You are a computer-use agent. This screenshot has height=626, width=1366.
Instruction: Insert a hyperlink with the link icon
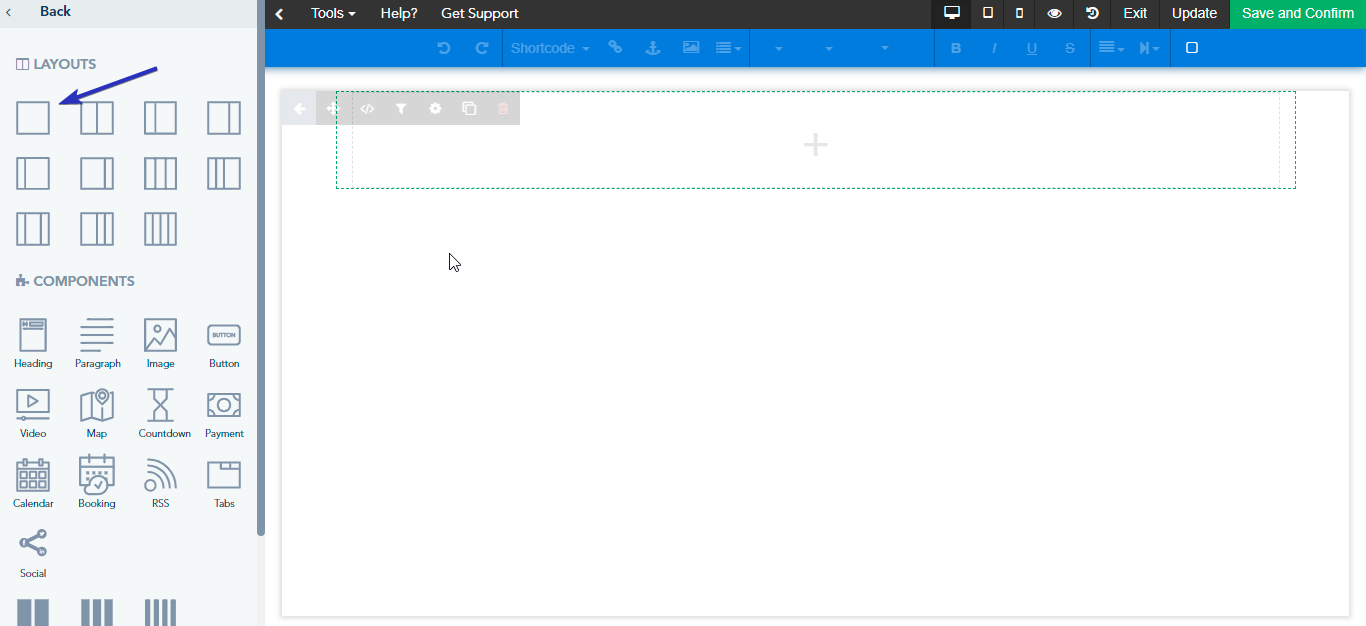[x=615, y=48]
